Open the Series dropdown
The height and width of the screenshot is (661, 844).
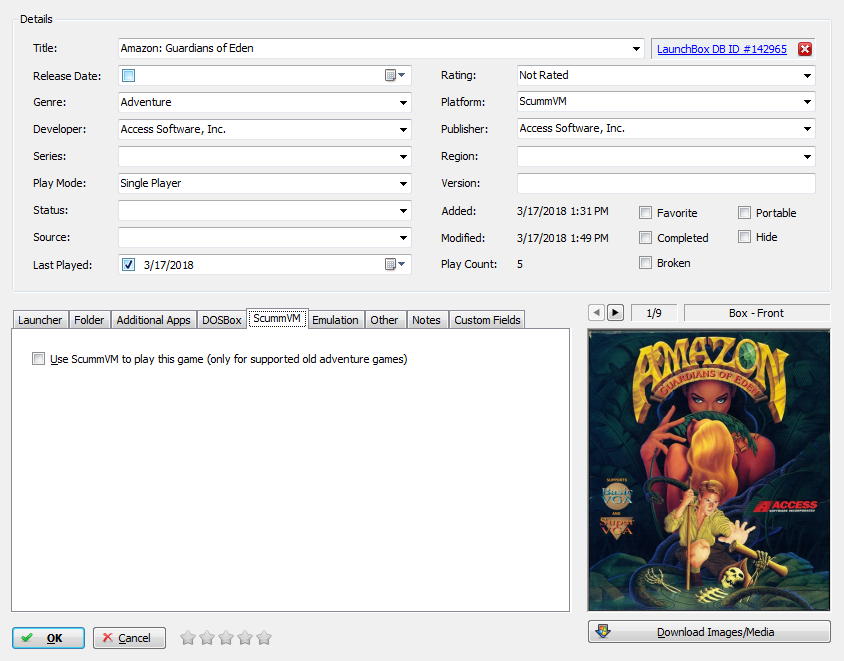point(403,157)
